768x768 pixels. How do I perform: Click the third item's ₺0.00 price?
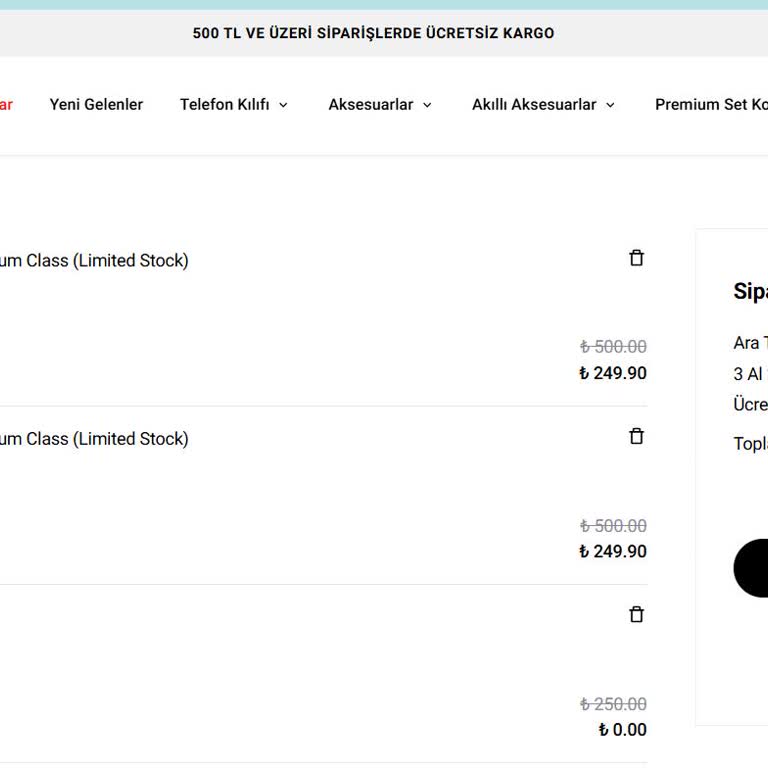(622, 729)
